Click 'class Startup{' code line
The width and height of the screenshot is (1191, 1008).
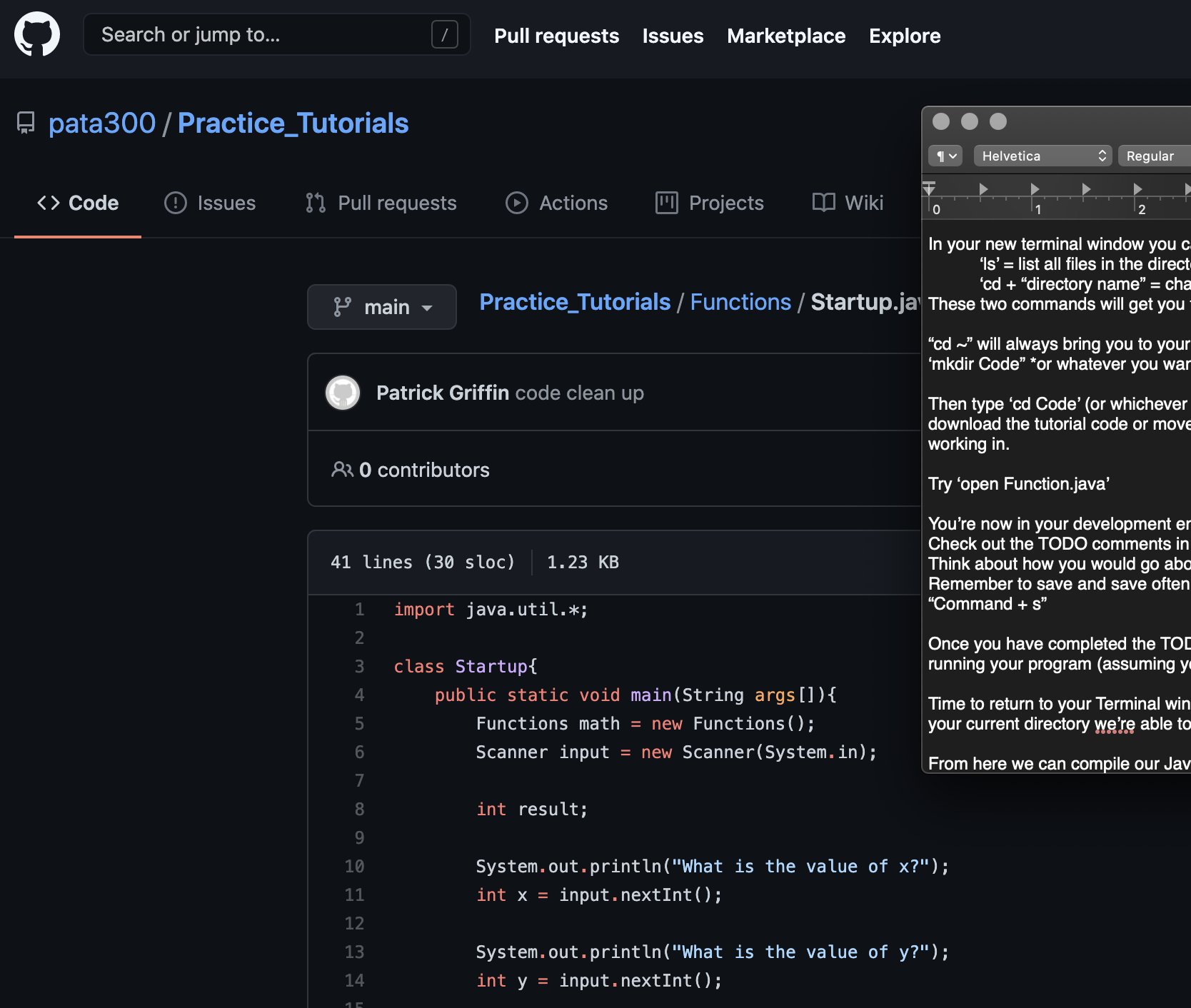click(x=466, y=666)
